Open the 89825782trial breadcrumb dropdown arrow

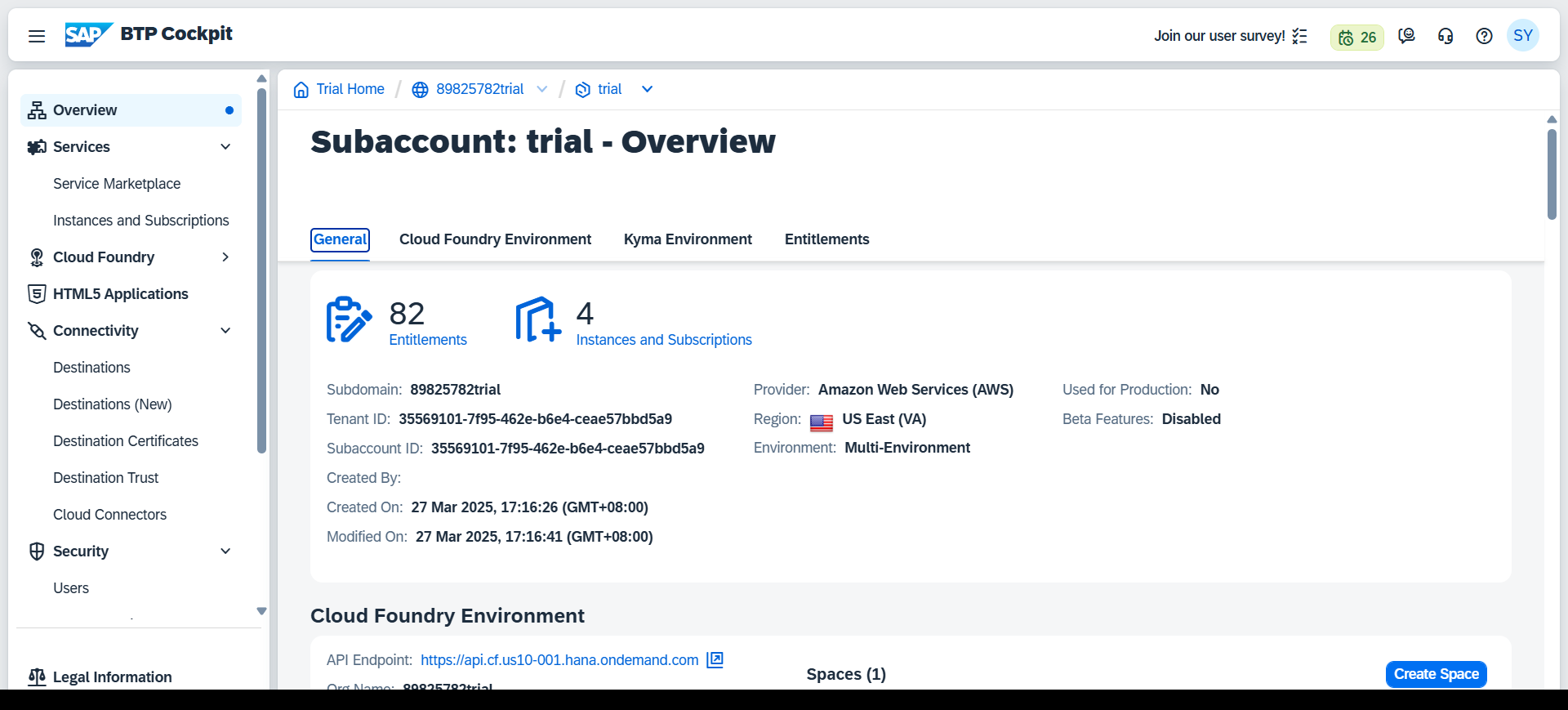tap(542, 90)
